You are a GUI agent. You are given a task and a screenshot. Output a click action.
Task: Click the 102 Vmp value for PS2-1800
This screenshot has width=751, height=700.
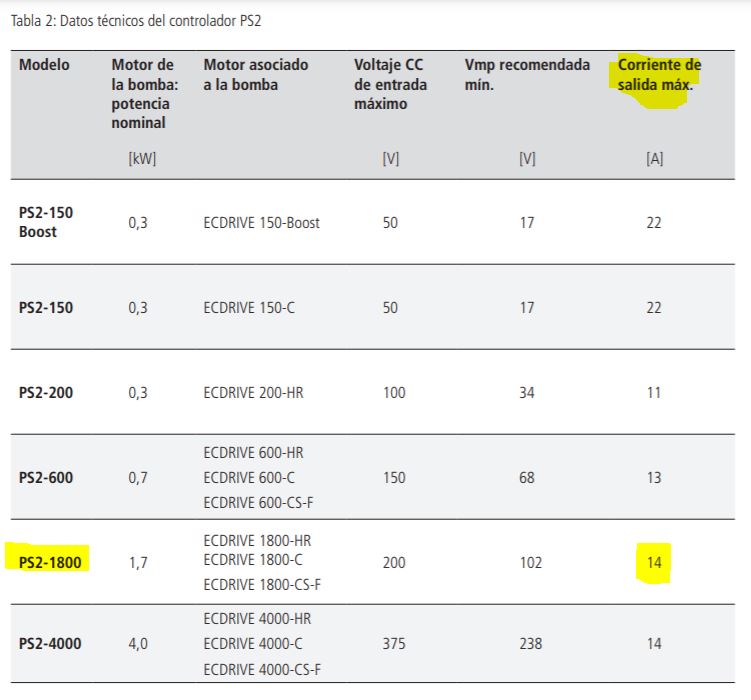click(x=531, y=562)
